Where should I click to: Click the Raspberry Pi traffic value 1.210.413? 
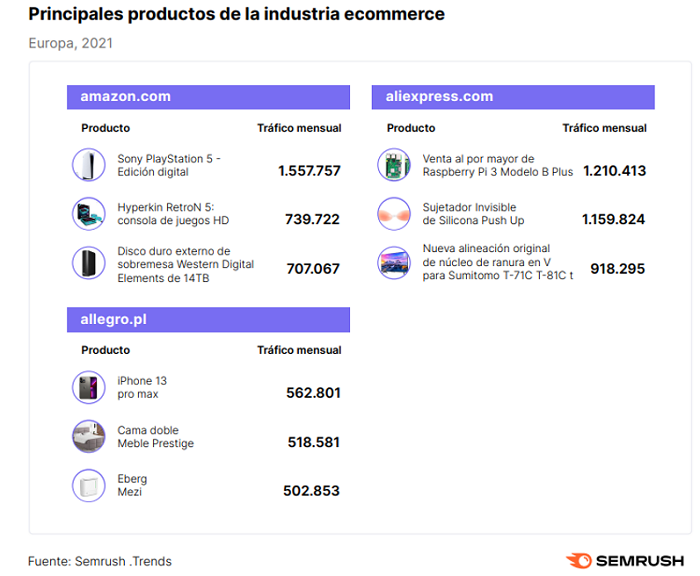tap(614, 171)
